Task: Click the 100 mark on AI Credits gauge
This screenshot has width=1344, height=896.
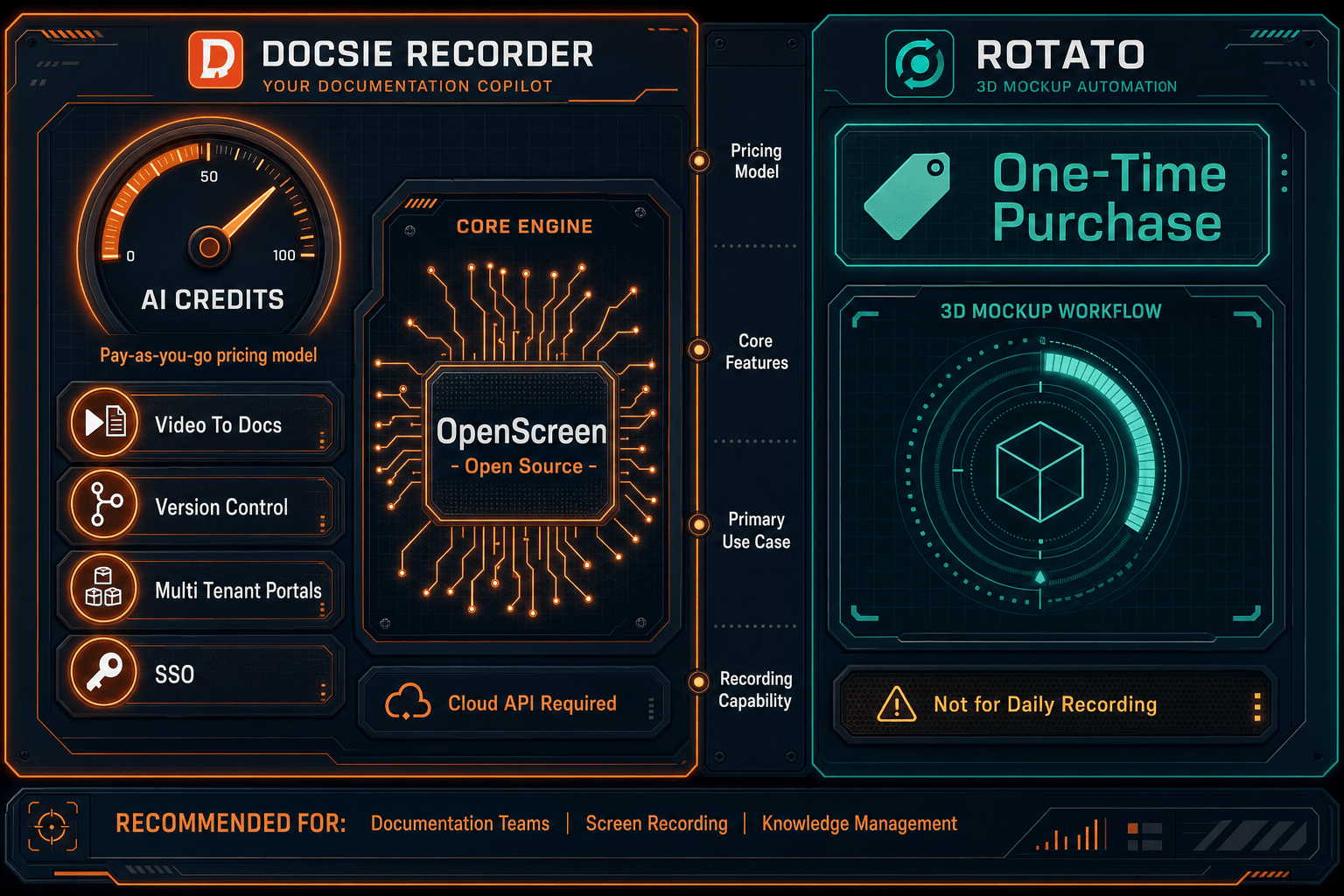Action: click(x=284, y=255)
